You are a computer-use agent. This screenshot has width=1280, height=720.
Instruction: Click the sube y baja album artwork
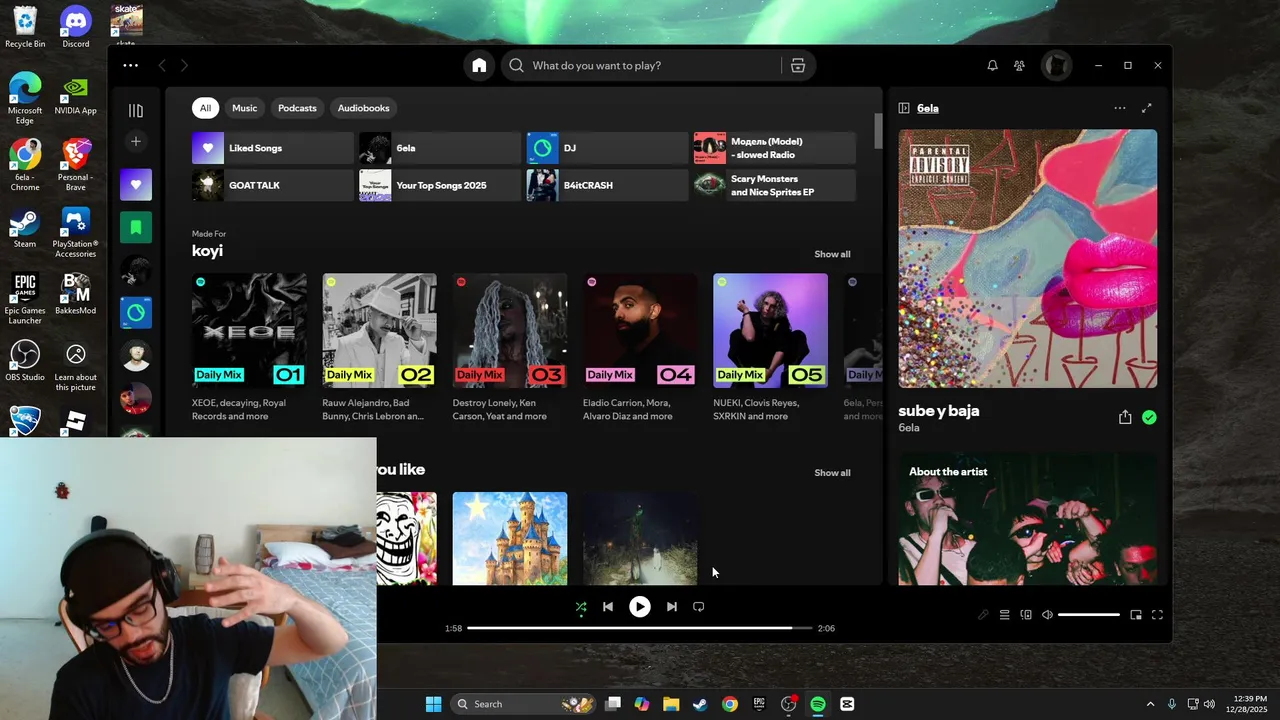(x=1028, y=258)
